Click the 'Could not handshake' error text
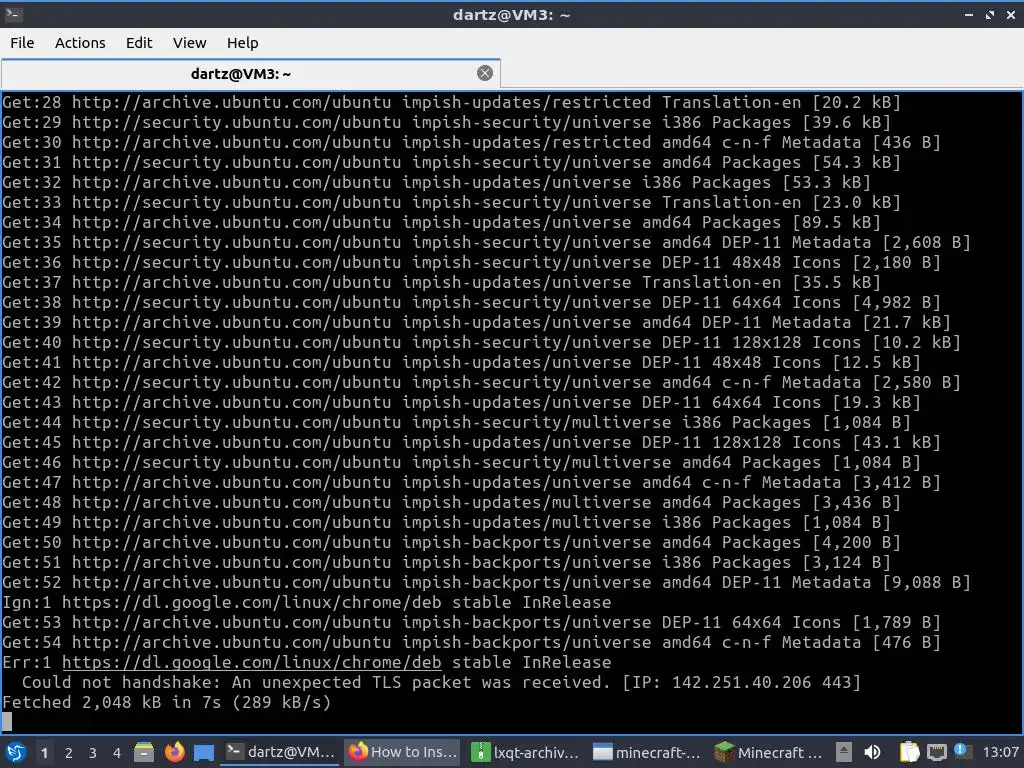 [x=441, y=682]
